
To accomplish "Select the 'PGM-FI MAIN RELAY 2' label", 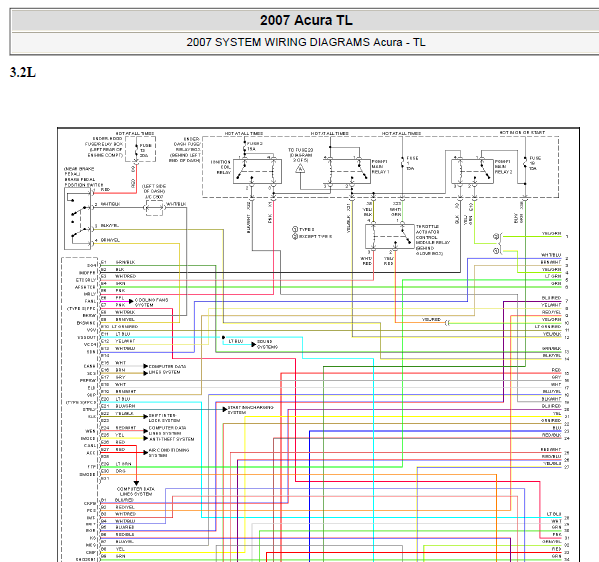I will [x=504, y=167].
